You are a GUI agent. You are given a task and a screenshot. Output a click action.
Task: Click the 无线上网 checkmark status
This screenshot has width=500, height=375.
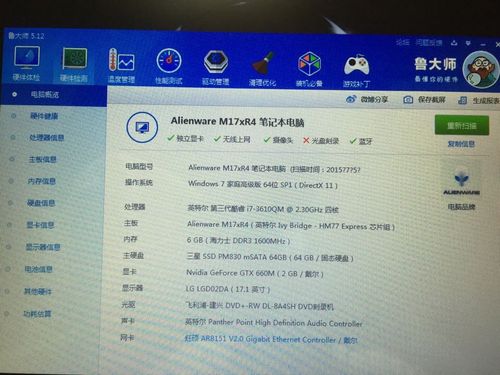click(x=232, y=139)
